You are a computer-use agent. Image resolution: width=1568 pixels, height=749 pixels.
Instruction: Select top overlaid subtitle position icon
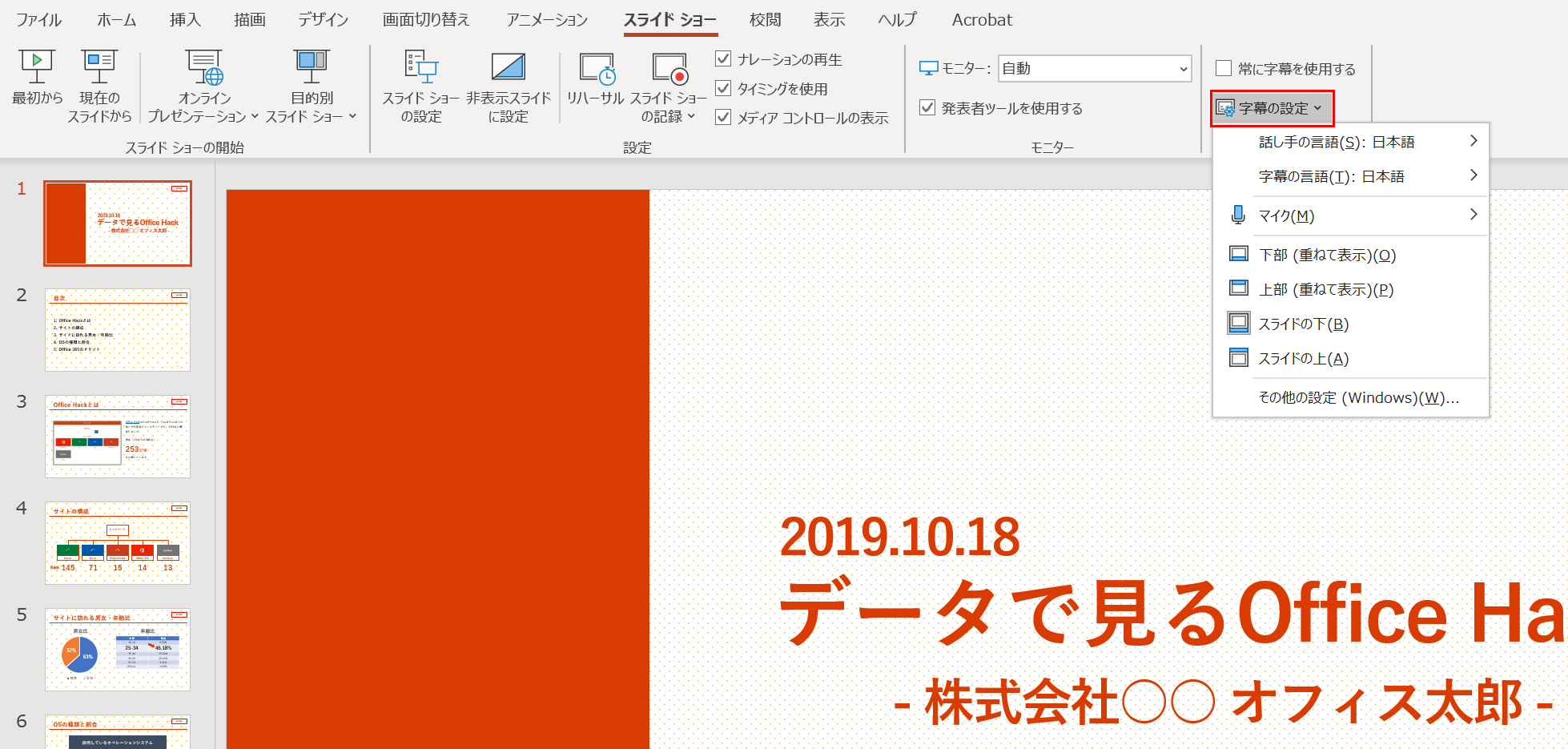(1238, 288)
